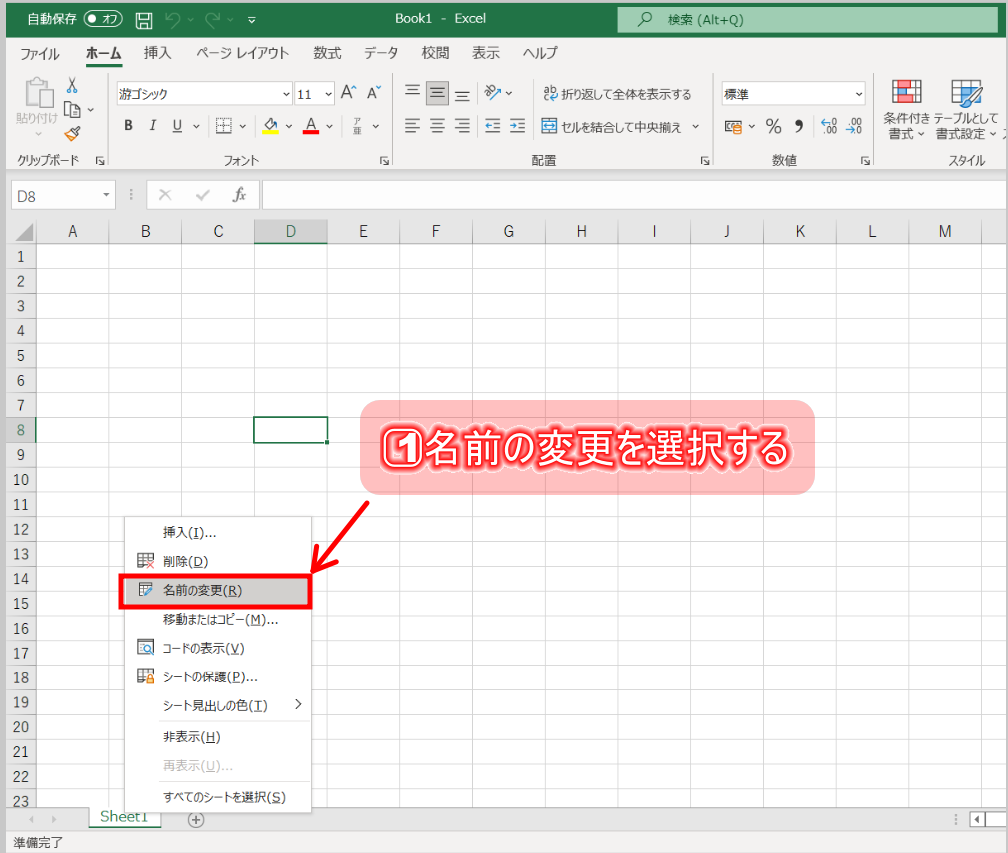1008x853 pixels.
Task: Toggle the AutoSave switch
Action: (102, 19)
